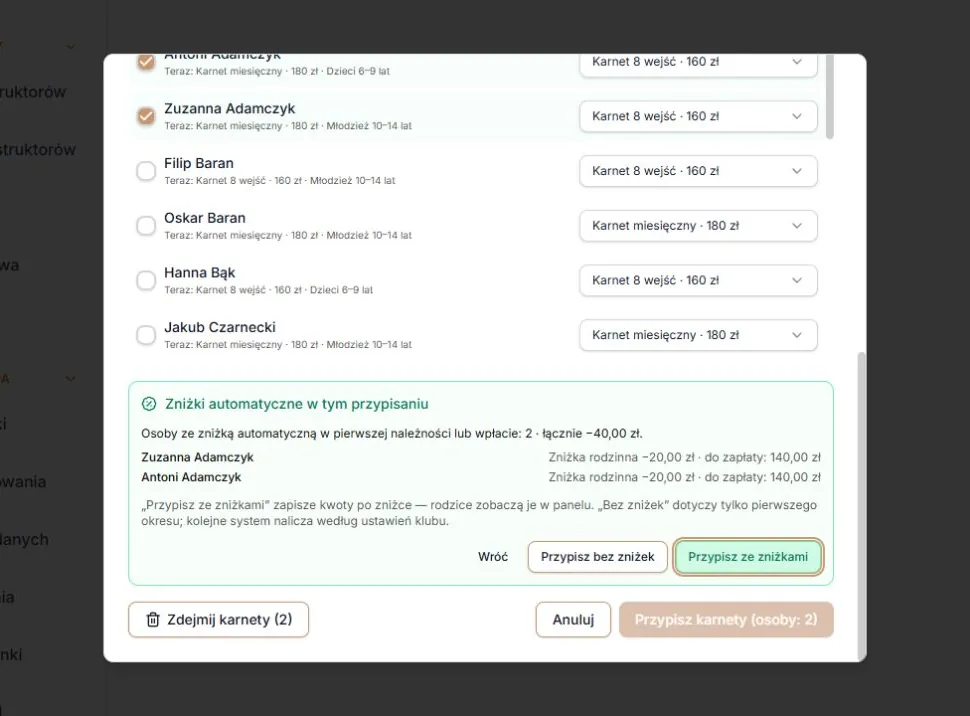This screenshot has width=970, height=716.
Task: Click the inner member list scrollbar thumb
Action: tap(830, 97)
